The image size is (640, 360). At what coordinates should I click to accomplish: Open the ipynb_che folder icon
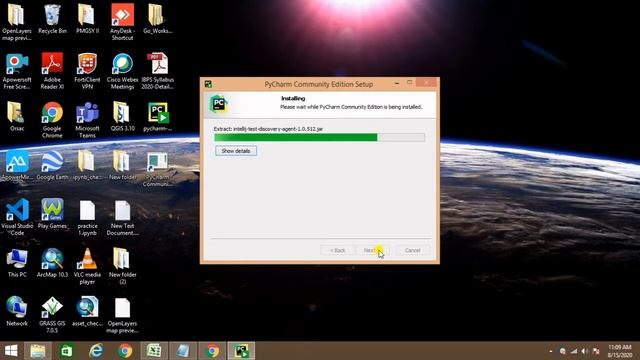click(87, 165)
